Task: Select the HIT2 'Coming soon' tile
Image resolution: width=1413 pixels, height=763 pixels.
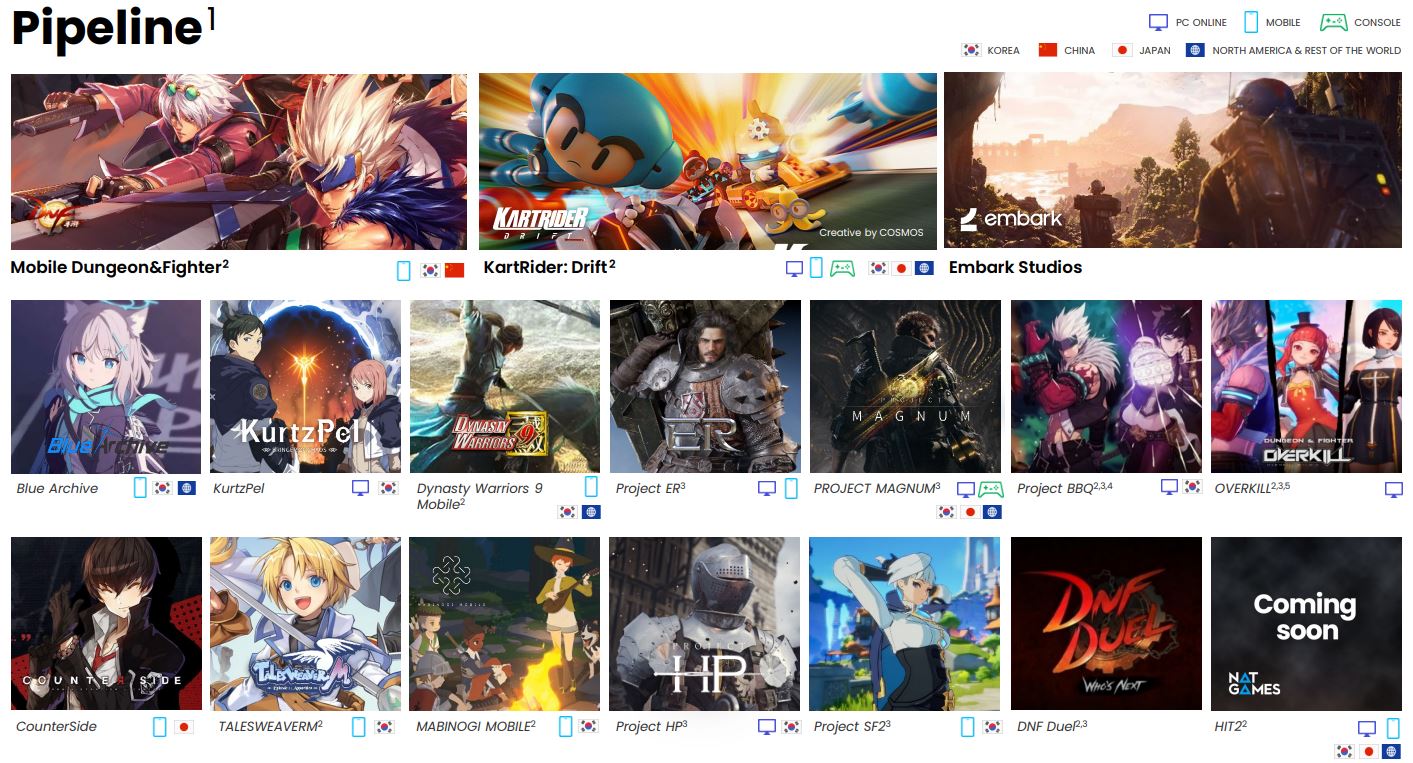Action: tap(1306, 623)
